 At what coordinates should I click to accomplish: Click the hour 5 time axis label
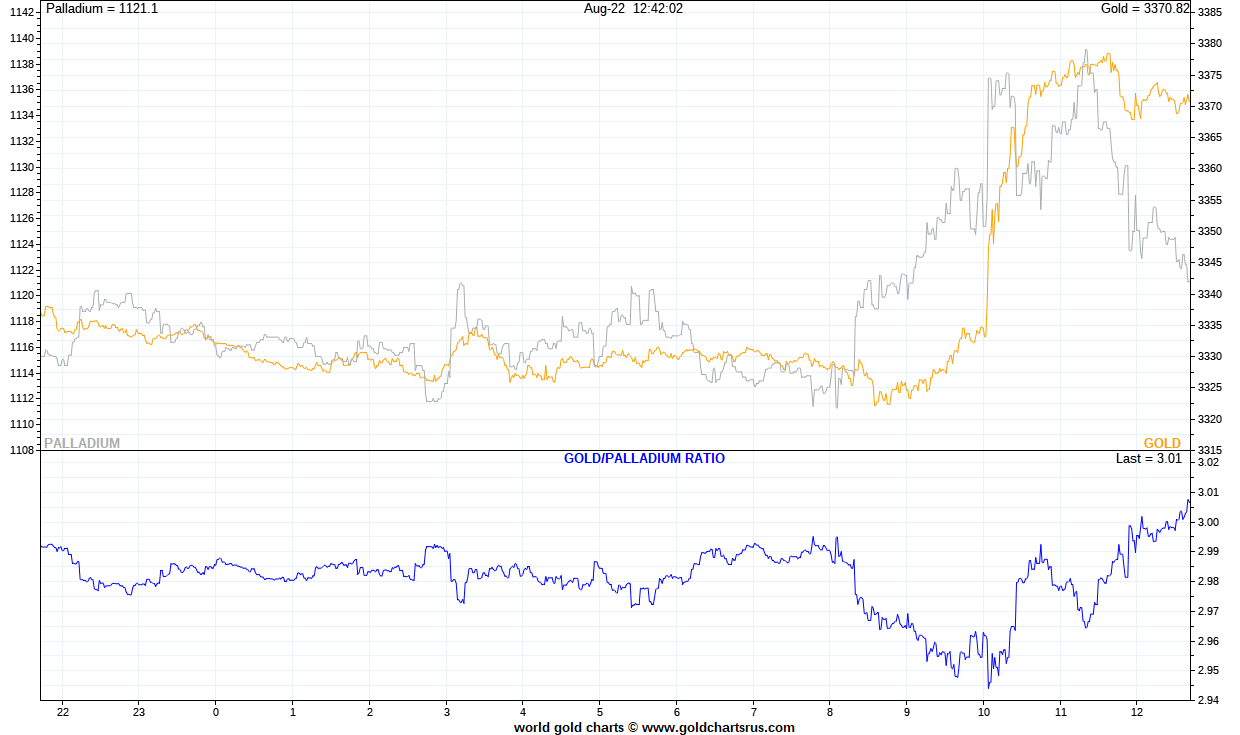(600, 712)
